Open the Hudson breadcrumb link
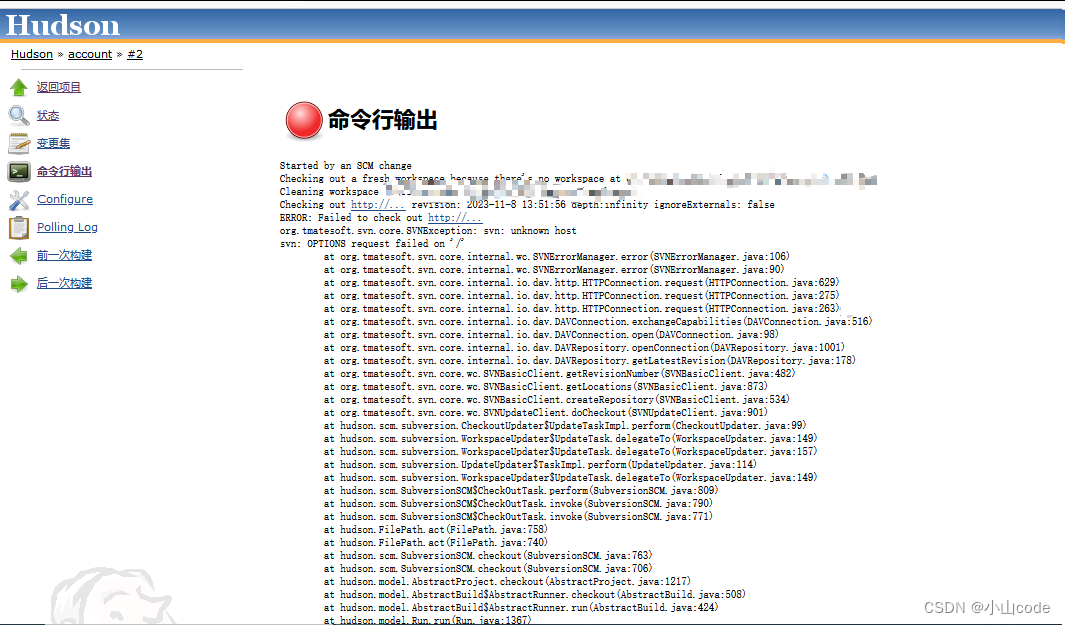 pos(32,54)
